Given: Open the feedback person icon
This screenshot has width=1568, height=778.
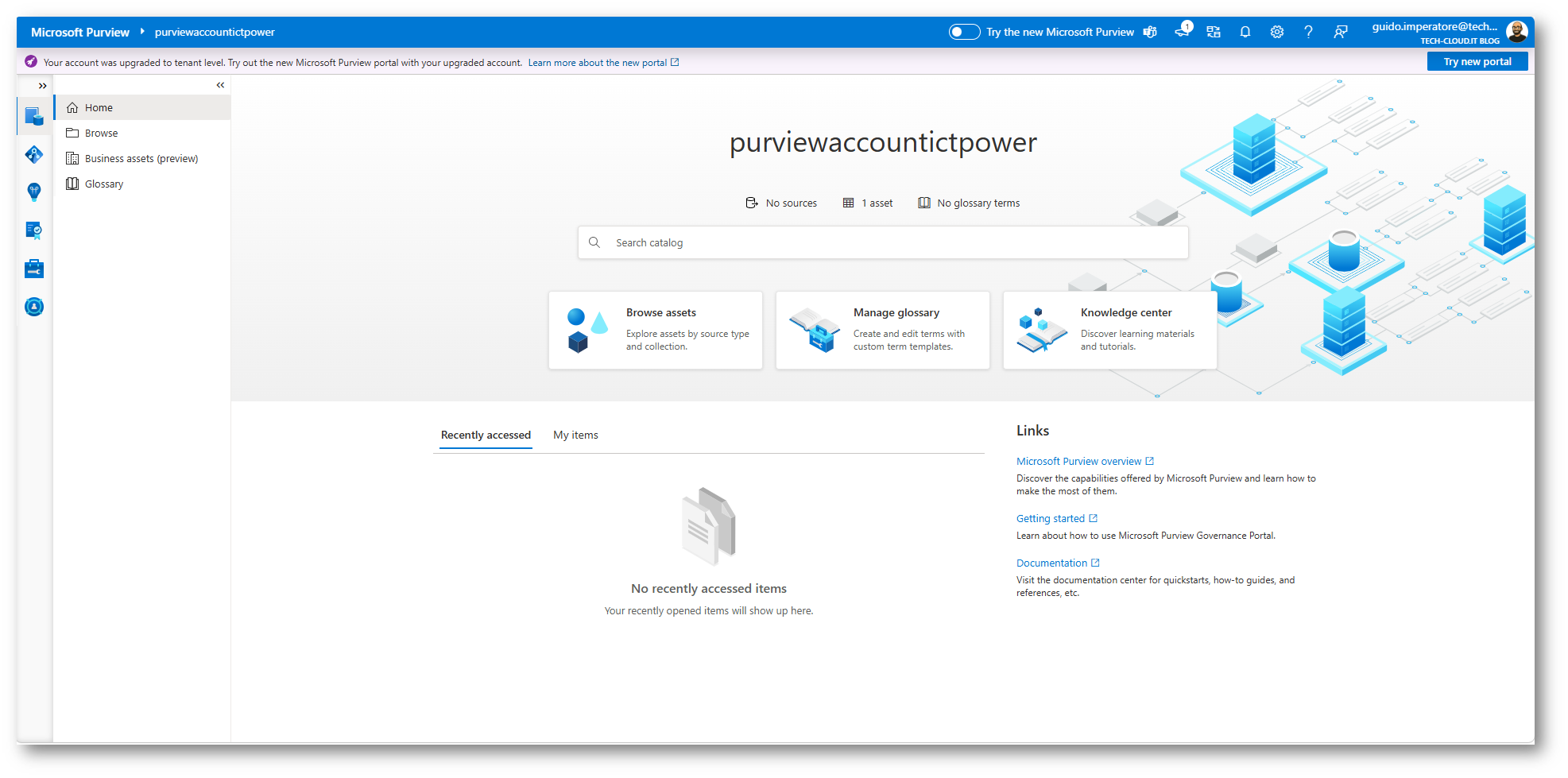Looking at the screenshot, I should (x=1340, y=32).
